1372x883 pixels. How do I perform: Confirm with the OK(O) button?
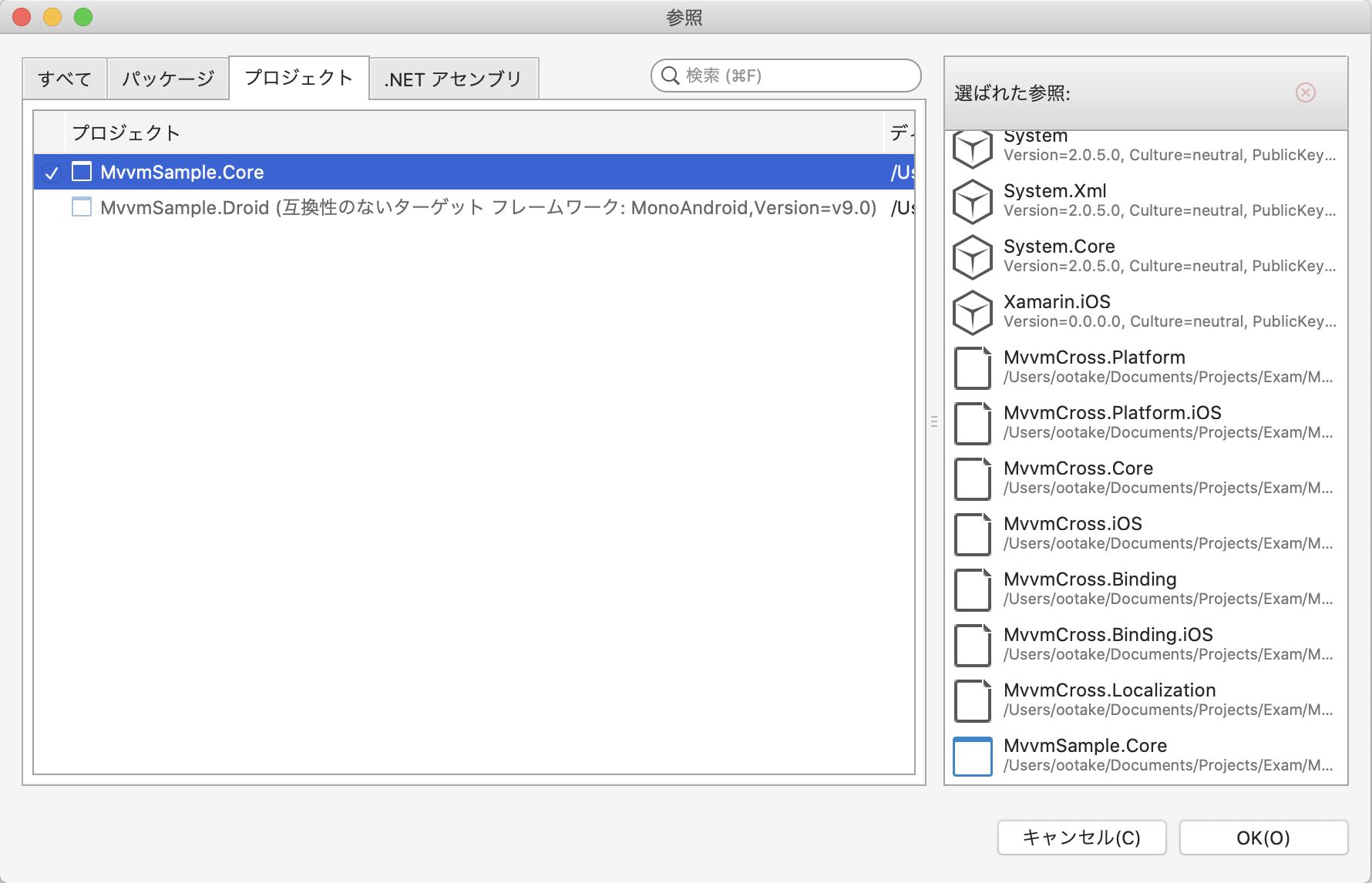(x=1263, y=838)
